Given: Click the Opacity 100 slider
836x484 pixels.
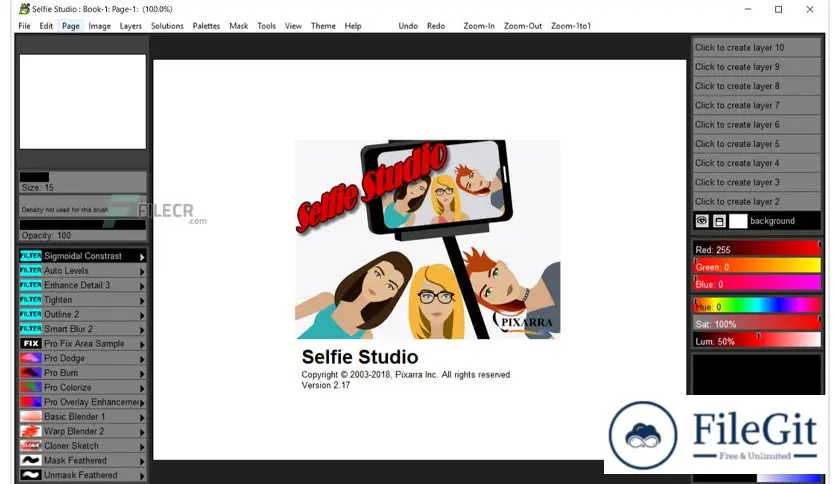Looking at the screenshot, I should (83, 230).
